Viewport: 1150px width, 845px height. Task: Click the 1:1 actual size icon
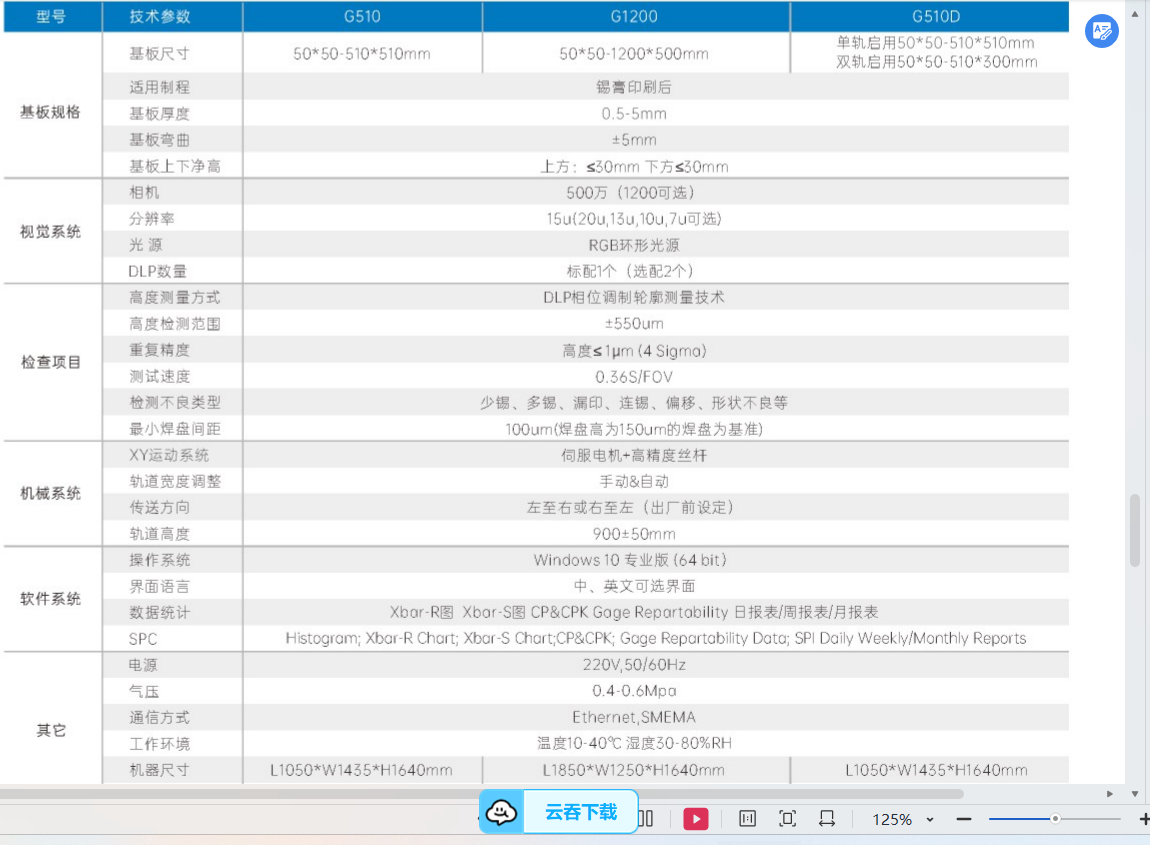[747, 819]
